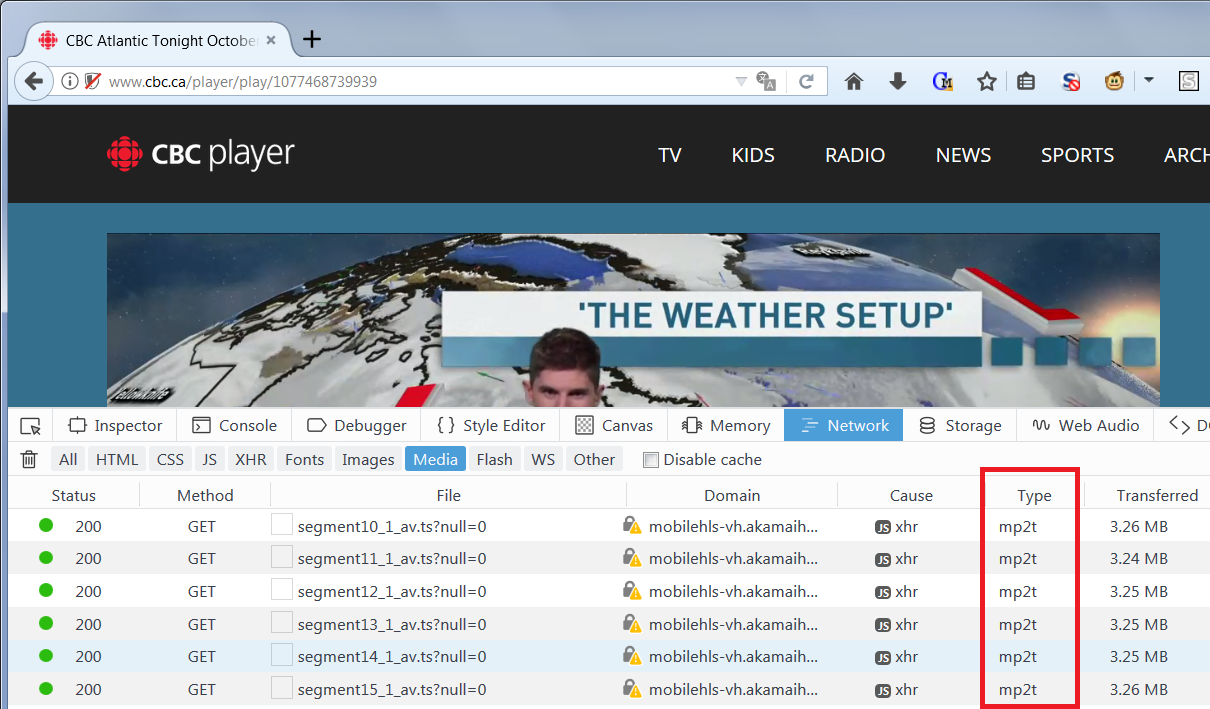Open the SPORTS navigation link
1210x709 pixels.
pyautogui.click(x=1078, y=155)
